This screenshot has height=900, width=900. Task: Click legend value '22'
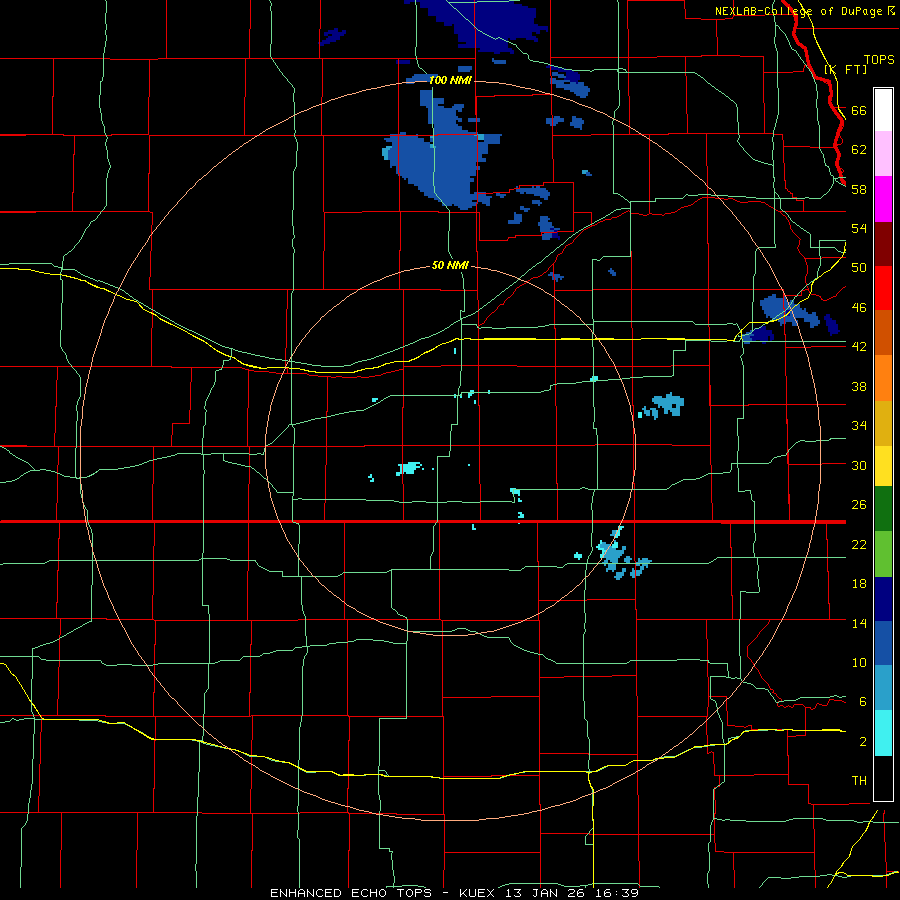(x=859, y=544)
